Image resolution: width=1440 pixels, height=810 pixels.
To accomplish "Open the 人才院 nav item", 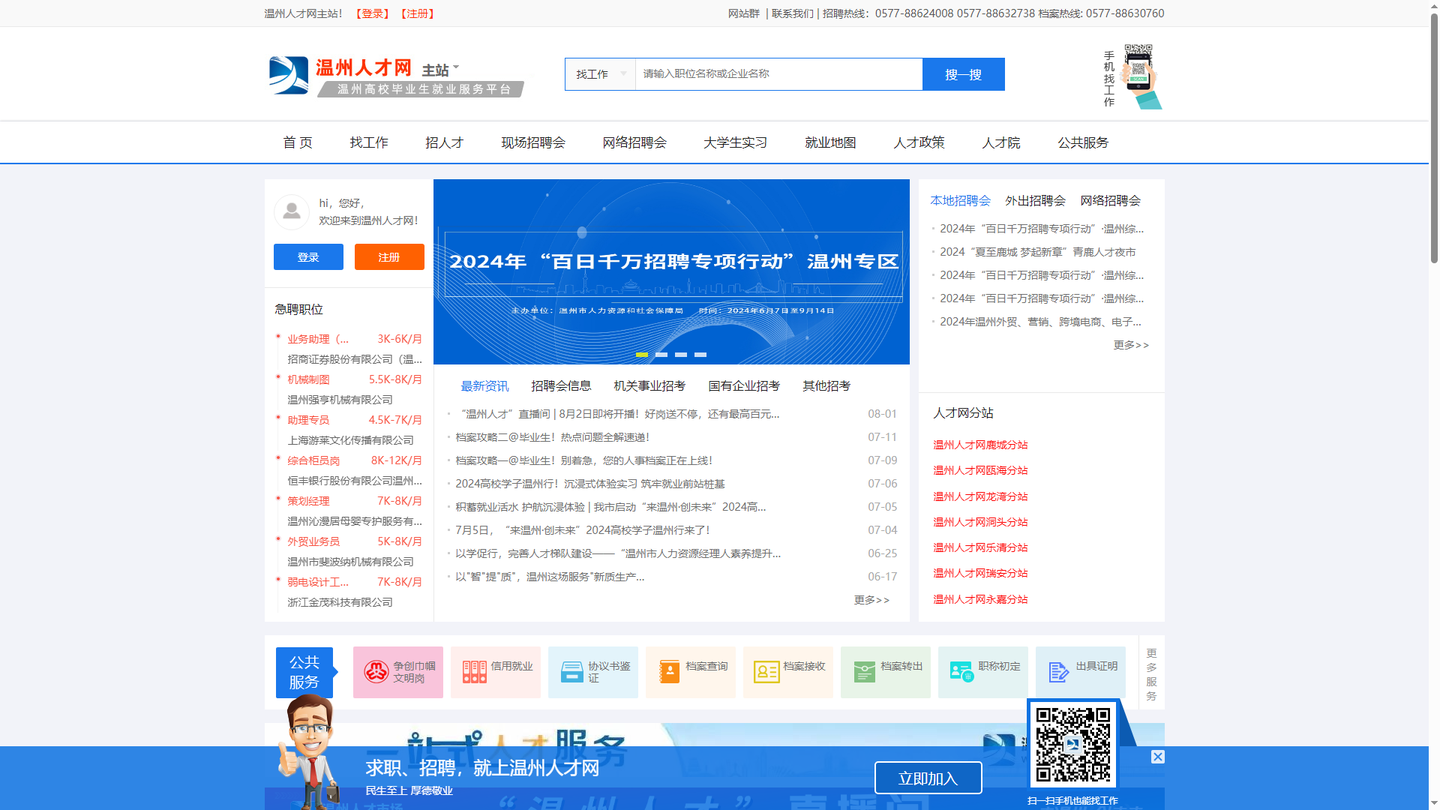I will [1001, 143].
